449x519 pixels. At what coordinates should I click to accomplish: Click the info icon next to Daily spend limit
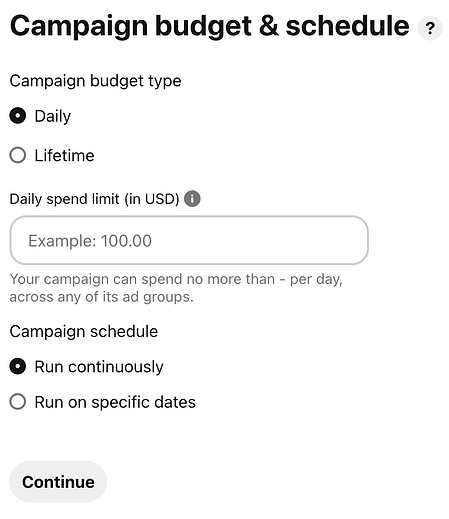pos(192,199)
